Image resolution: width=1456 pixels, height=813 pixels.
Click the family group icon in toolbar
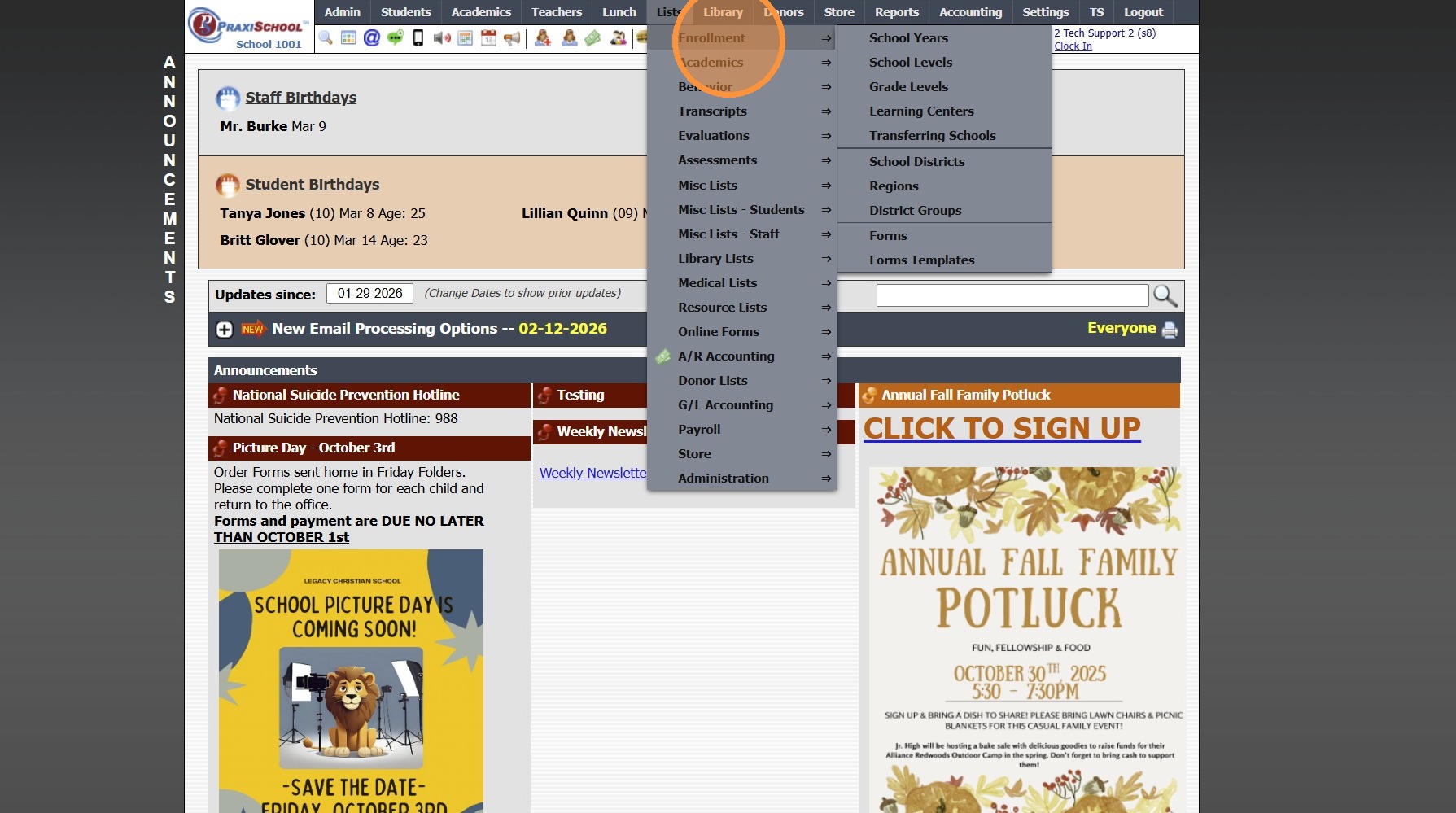coord(619,37)
